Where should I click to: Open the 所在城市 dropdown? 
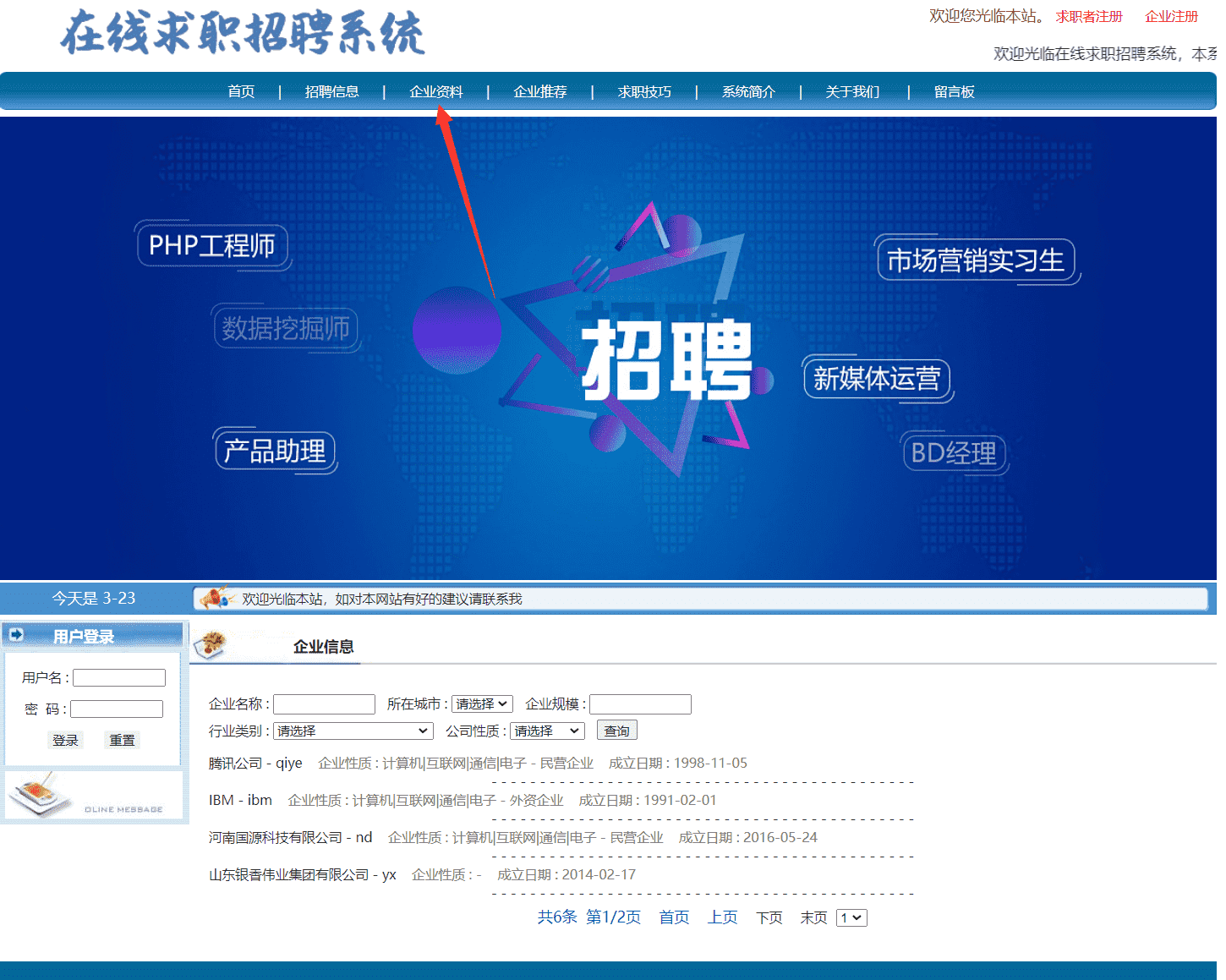482,704
